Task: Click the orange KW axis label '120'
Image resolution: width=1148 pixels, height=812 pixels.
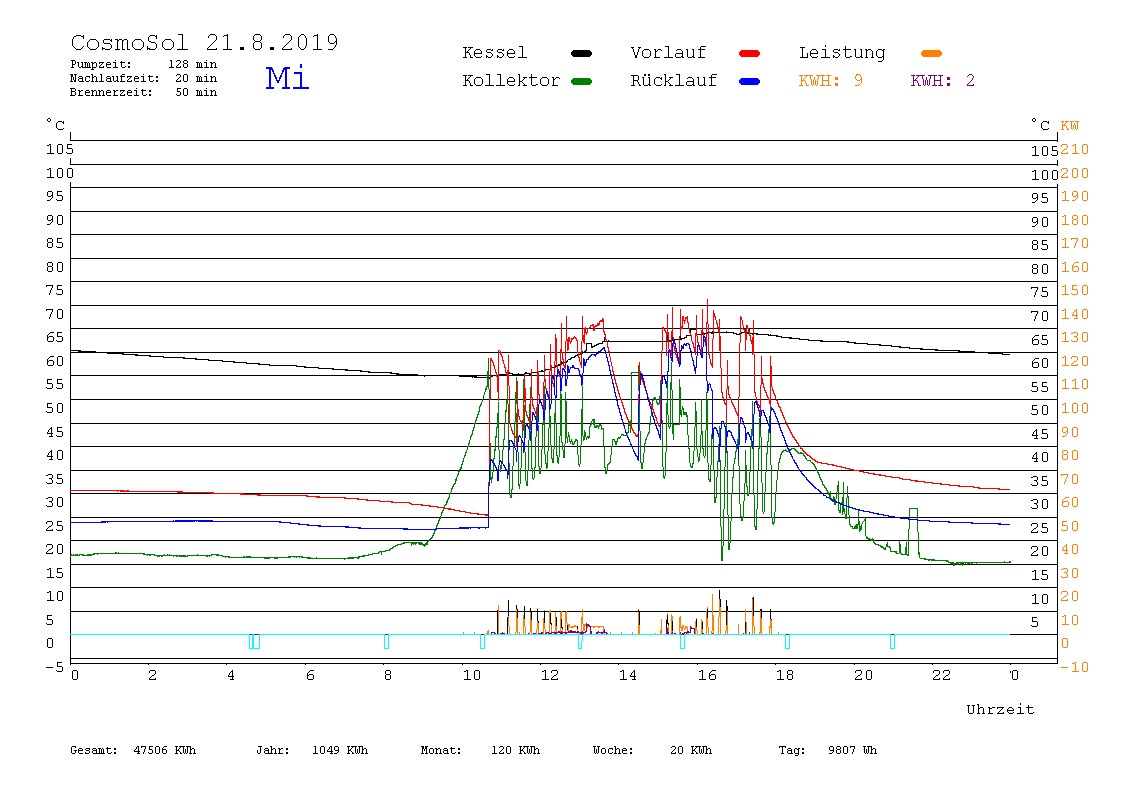Action: (x=1075, y=361)
